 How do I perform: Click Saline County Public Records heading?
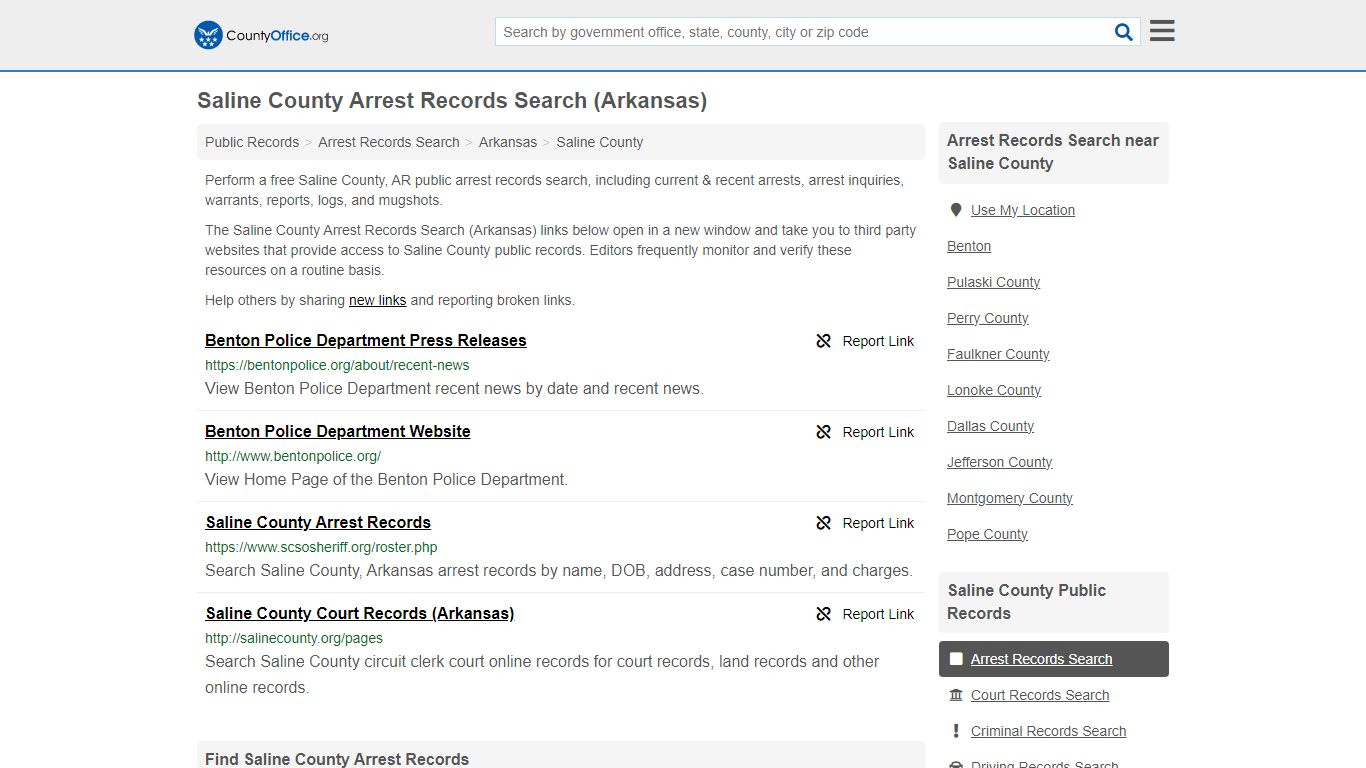click(1027, 602)
